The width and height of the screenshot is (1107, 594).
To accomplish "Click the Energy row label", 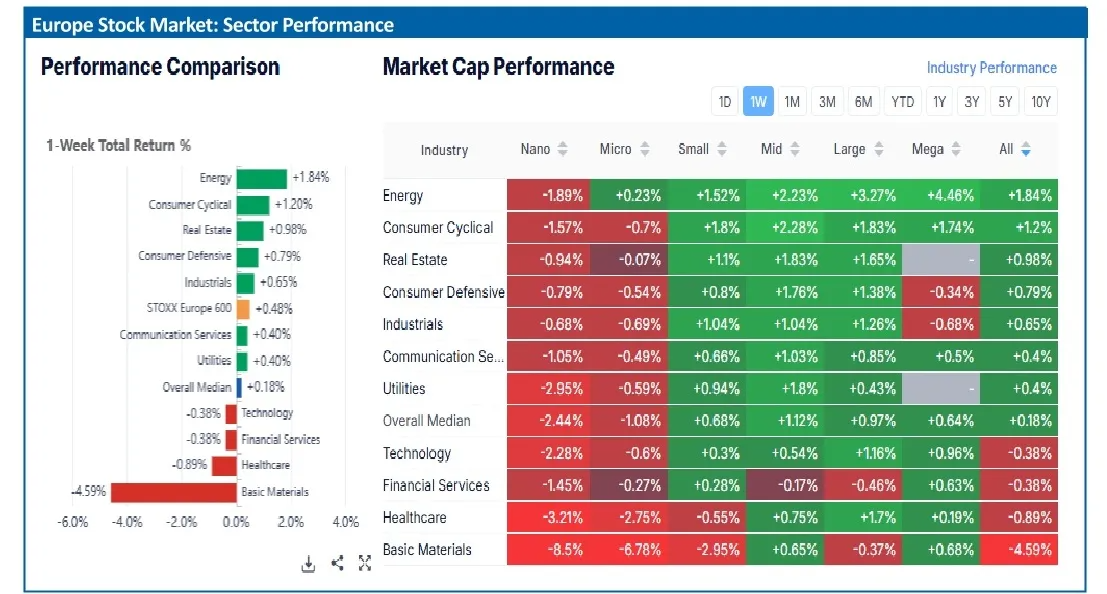I will coord(403,196).
